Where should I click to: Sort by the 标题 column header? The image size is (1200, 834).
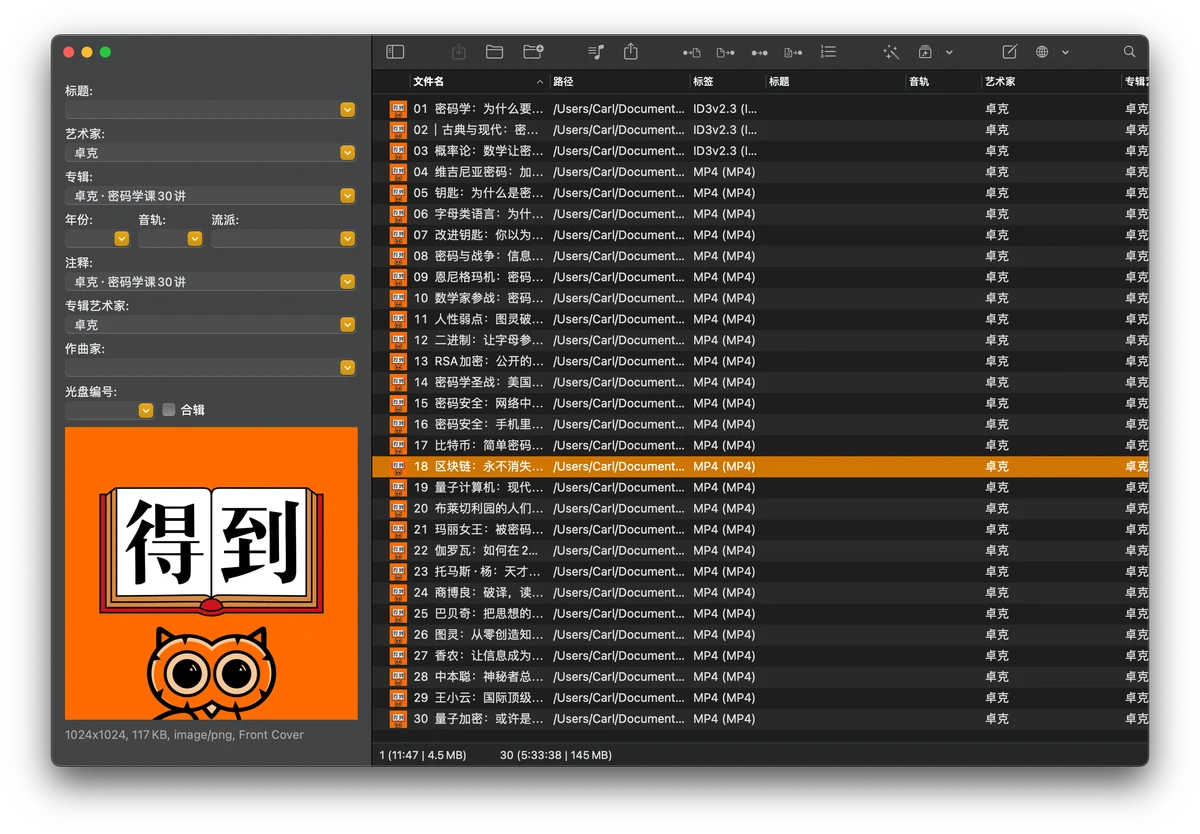point(835,82)
